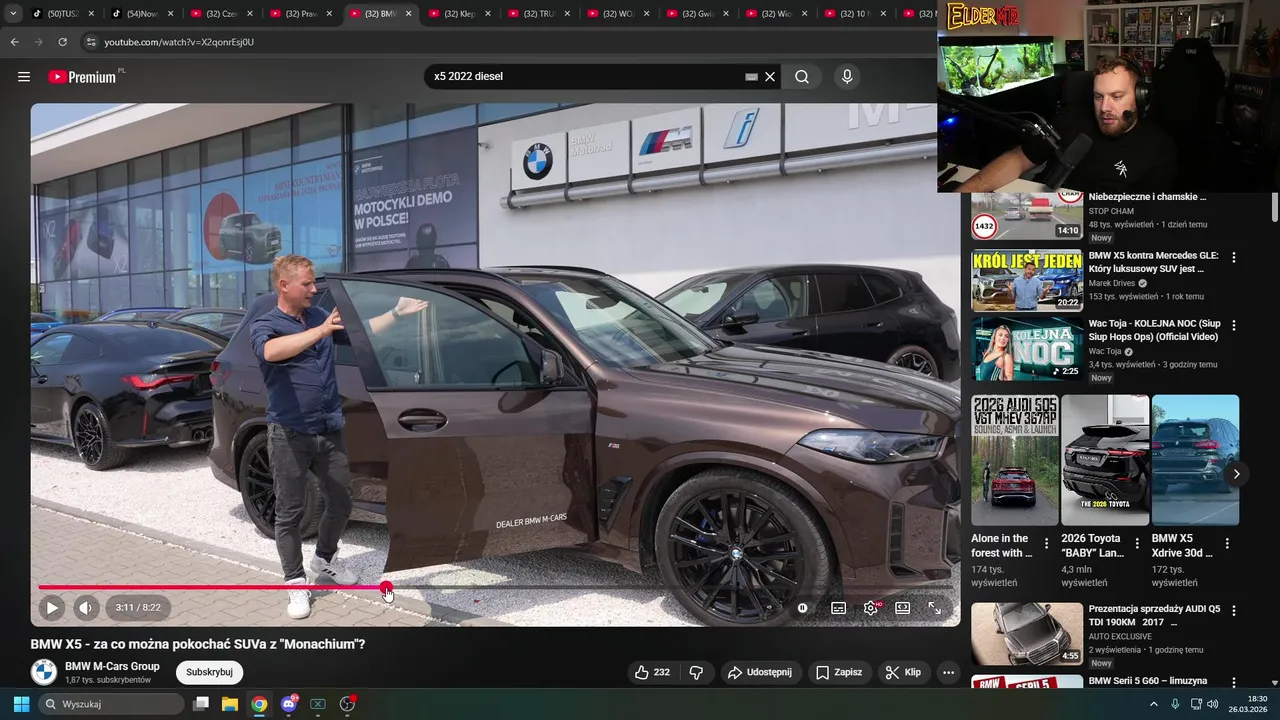Switch to the (32) TRU browser tab

[x=539, y=14]
